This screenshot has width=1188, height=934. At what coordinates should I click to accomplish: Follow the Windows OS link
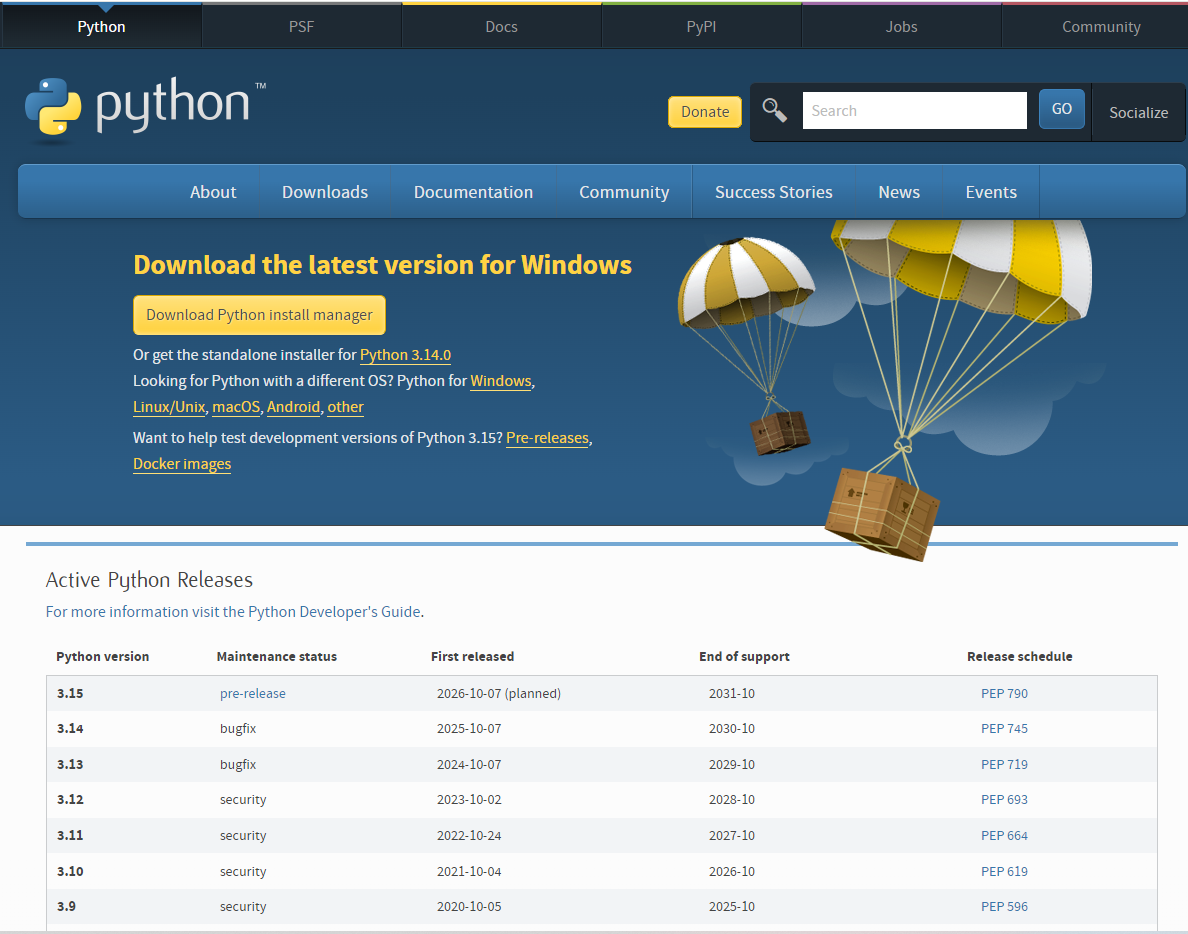click(500, 380)
